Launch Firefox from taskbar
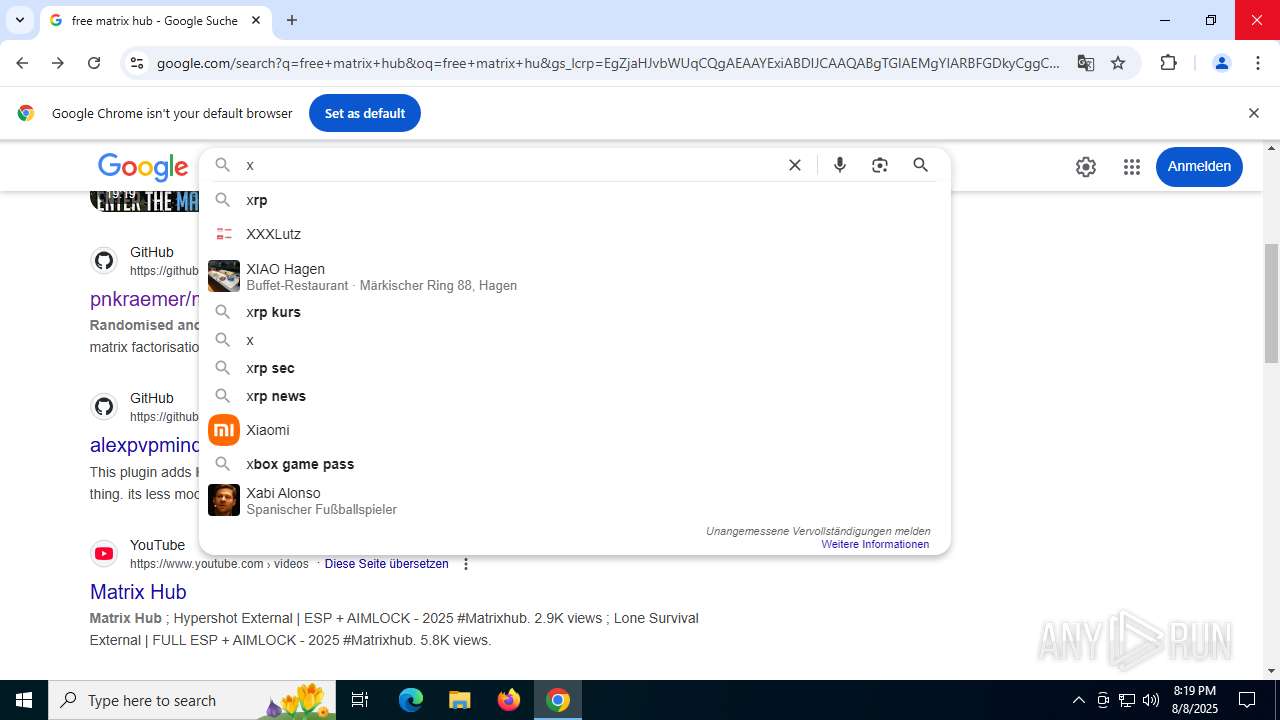1280x720 pixels. [x=509, y=700]
